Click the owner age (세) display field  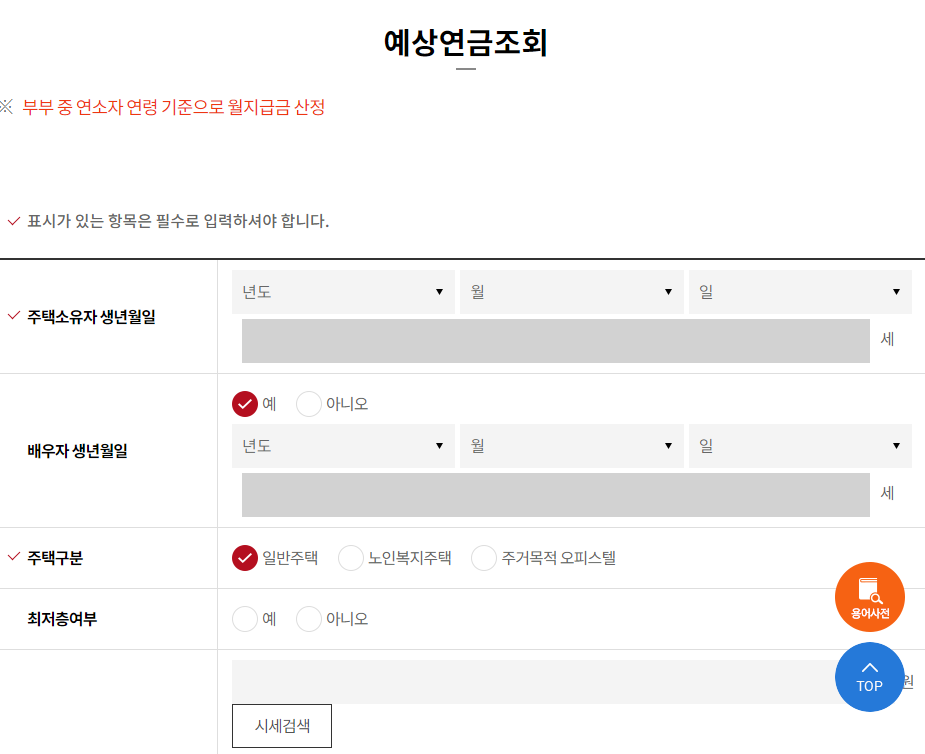(555, 340)
